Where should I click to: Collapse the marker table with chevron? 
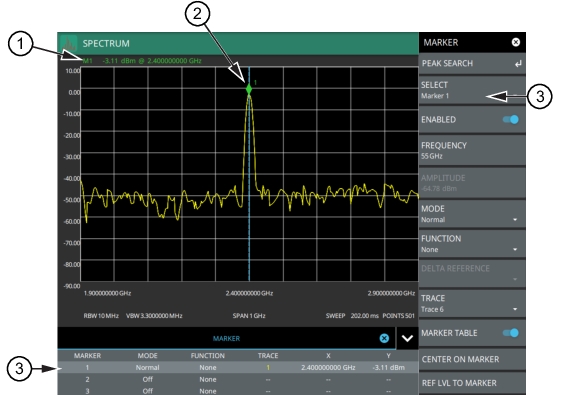point(408,338)
